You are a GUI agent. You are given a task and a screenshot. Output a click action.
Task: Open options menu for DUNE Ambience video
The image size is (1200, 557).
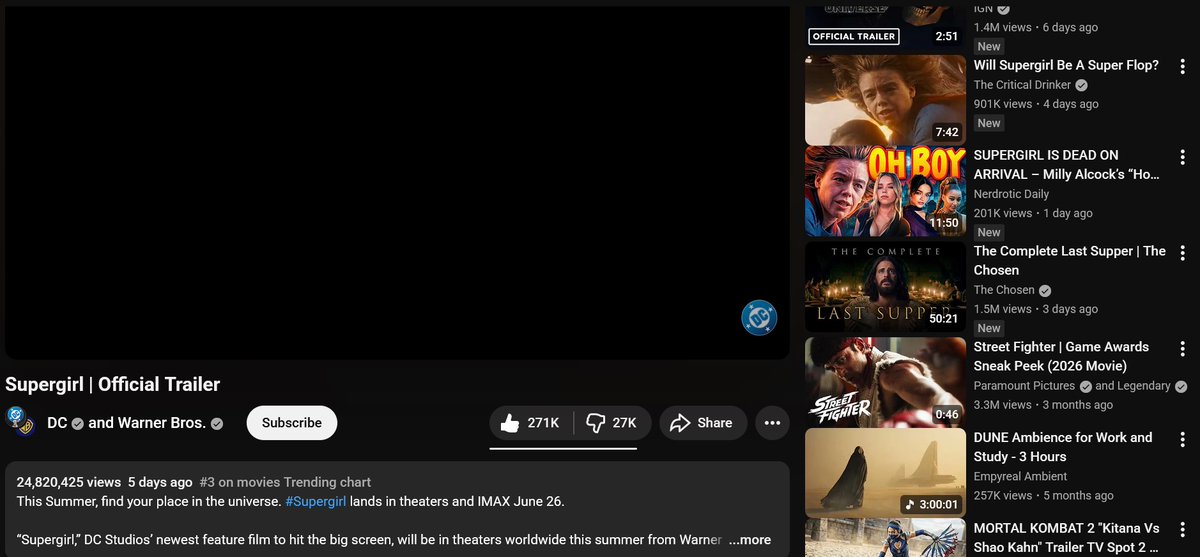click(1183, 441)
